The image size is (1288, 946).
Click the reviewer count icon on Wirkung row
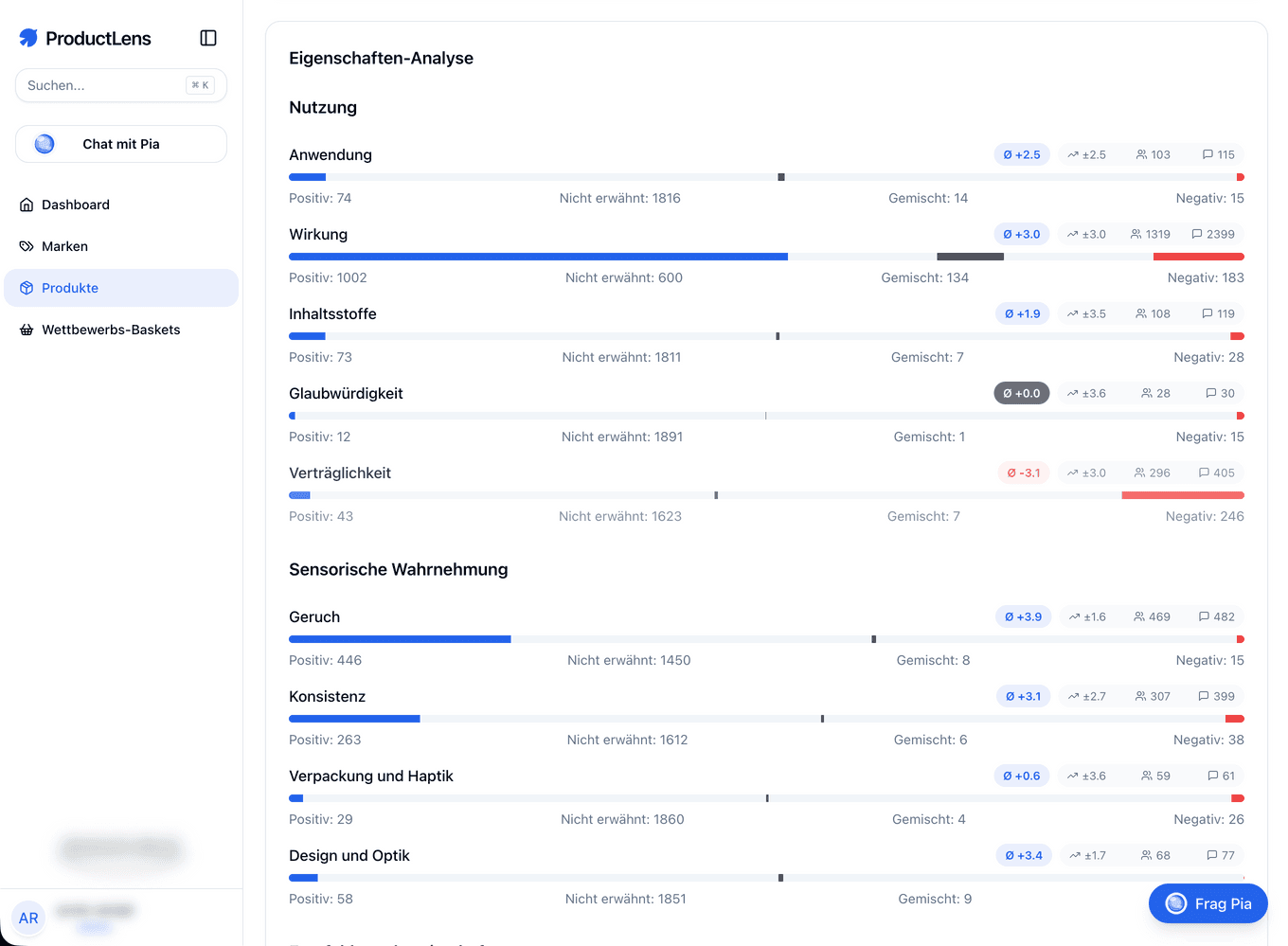pyautogui.click(x=1135, y=234)
